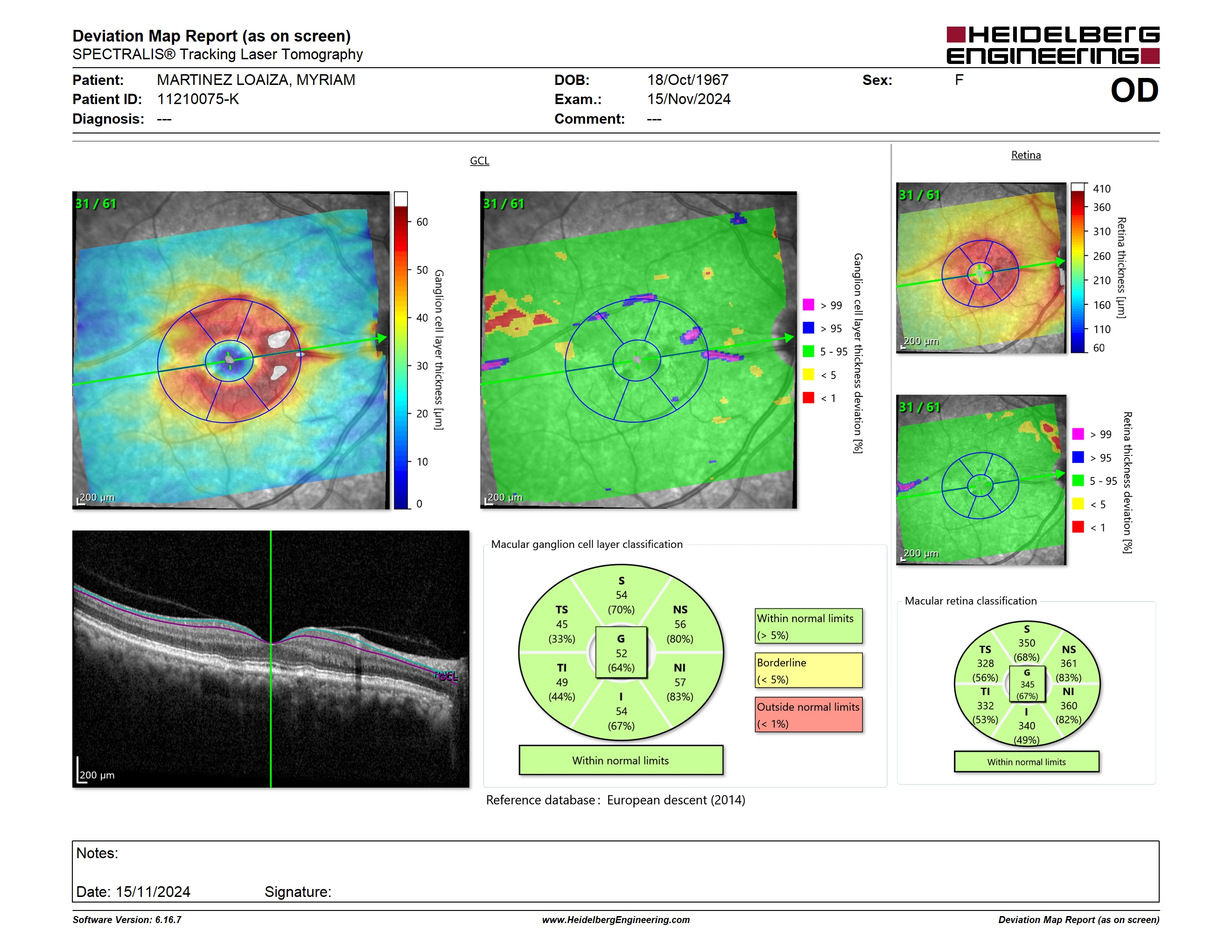
Task: Select the magenta >99 swatch in Retina deviation legend
Action: pos(1078,434)
